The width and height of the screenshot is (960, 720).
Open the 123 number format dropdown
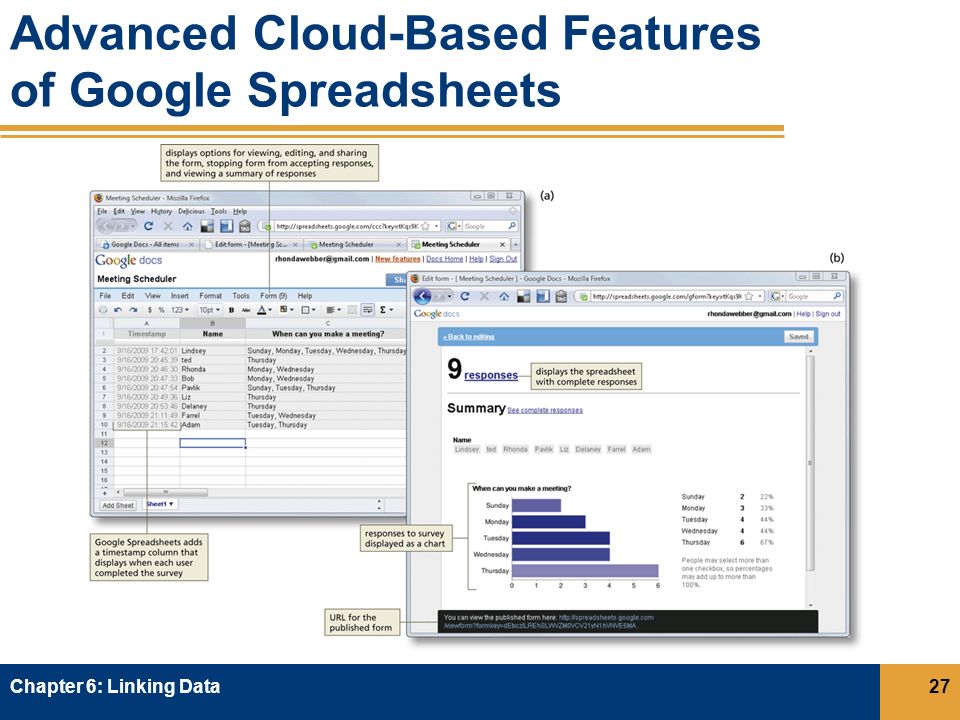point(179,310)
